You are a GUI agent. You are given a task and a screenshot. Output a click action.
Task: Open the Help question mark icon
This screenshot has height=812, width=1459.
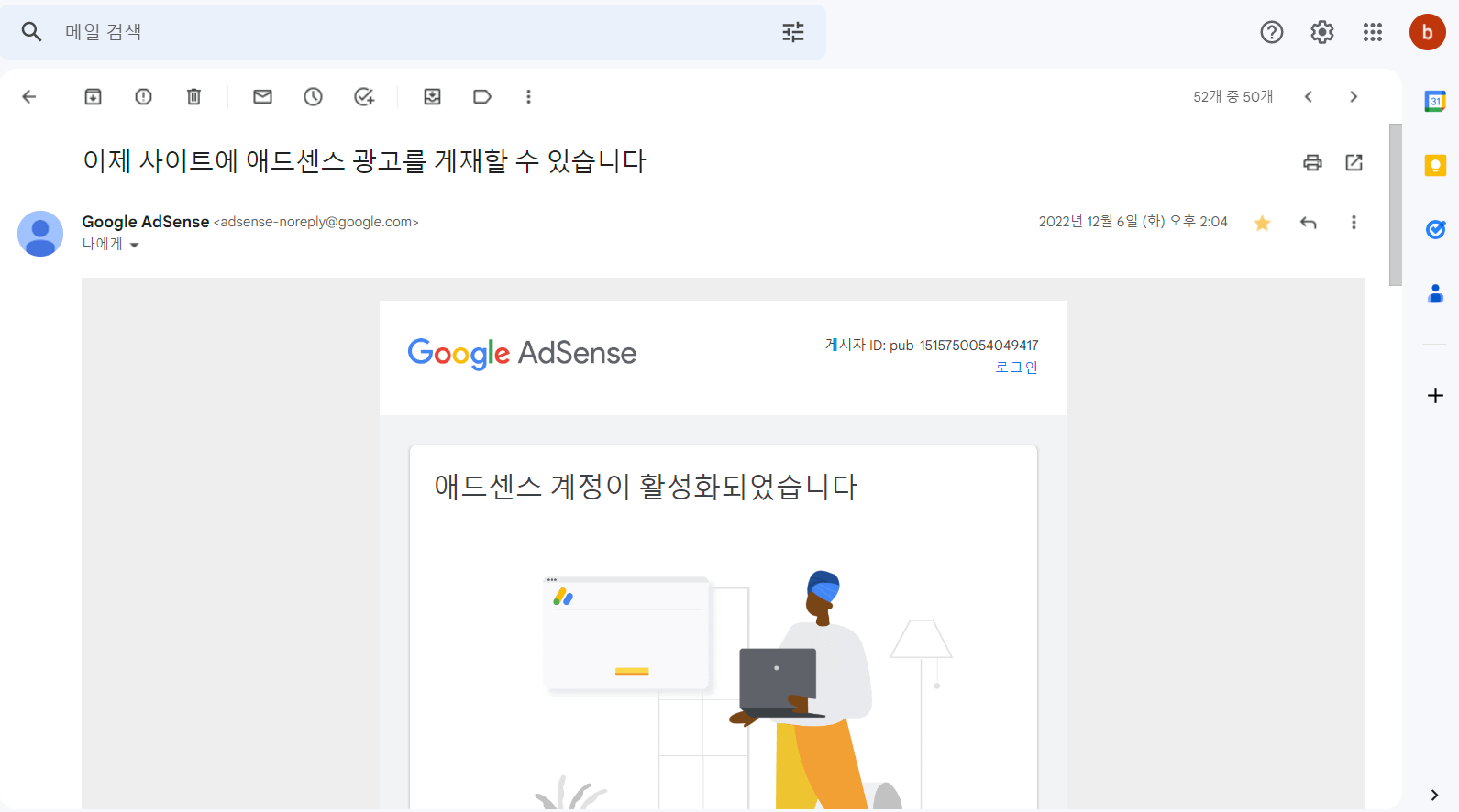point(1272,32)
